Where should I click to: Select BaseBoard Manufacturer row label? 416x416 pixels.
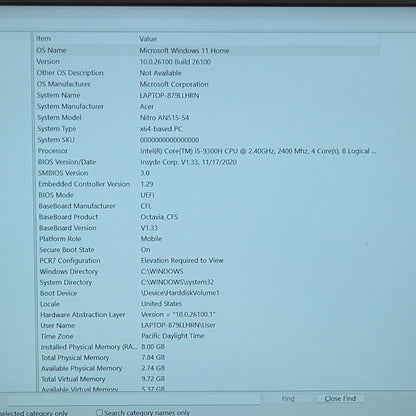[x=77, y=206]
